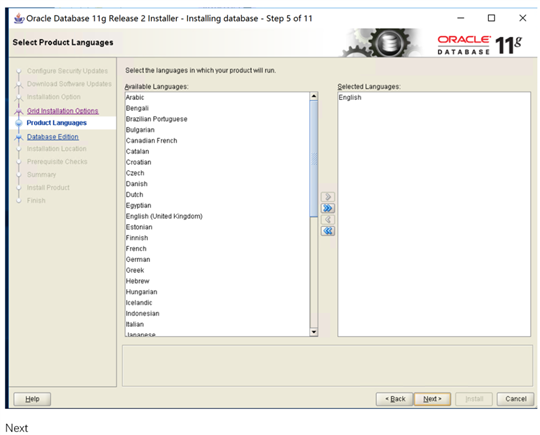Viewport: 540px width, 435px height.
Task: Select German in Available Languages
Action: click(x=217, y=259)
